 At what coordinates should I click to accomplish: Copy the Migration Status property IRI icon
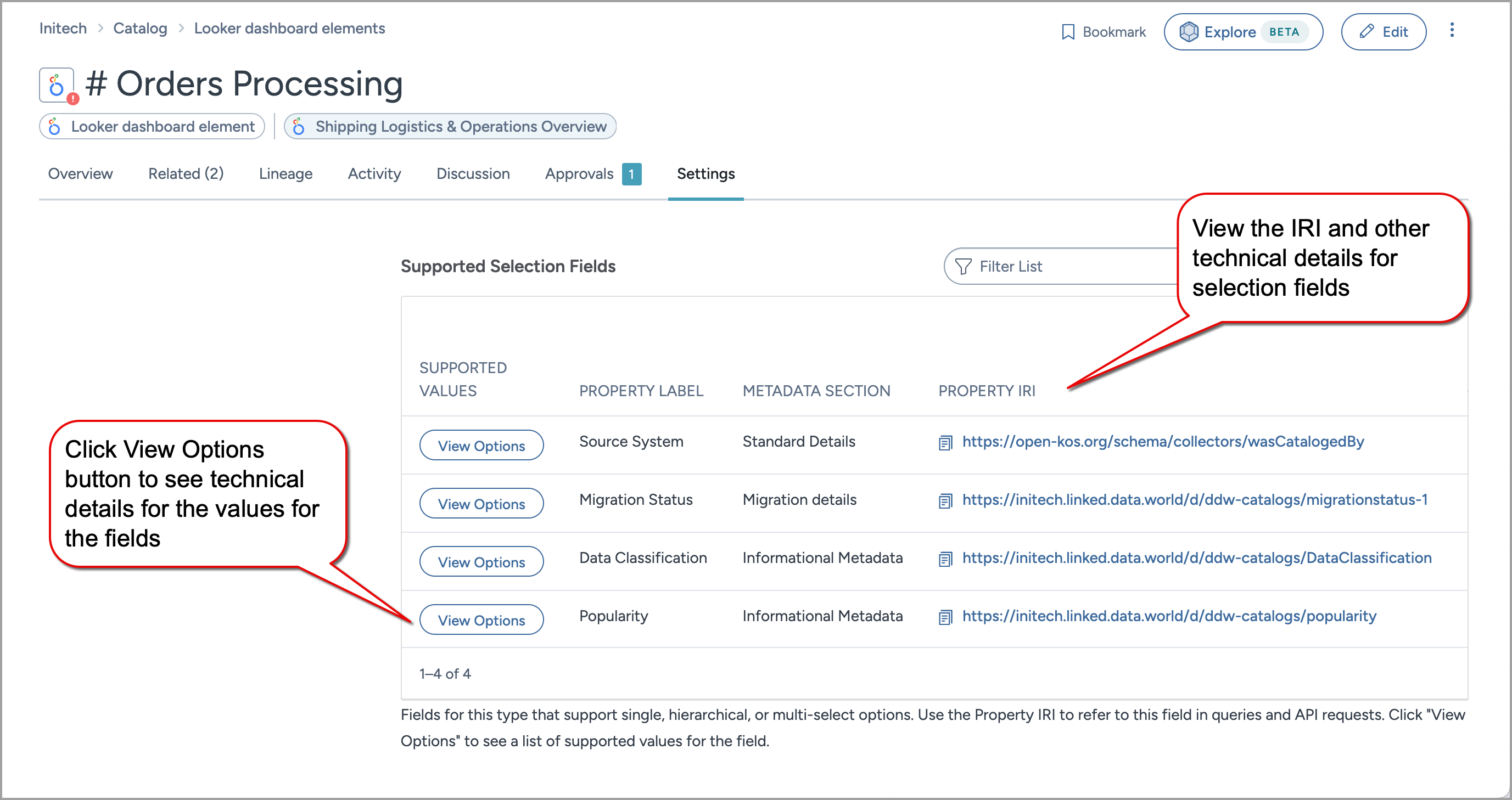[945, 501]
